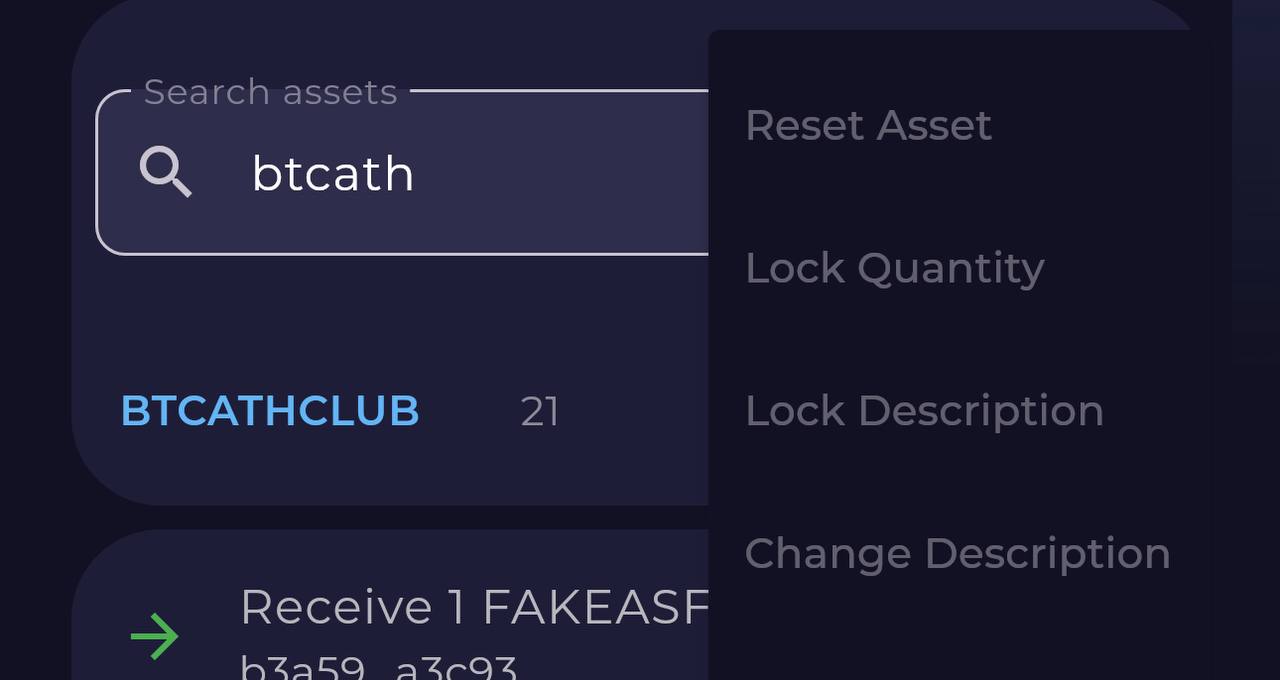The height and width of the screenshot is (680, 1280).
Task: Click the BTCATHCLUB quantity 21
Action: 540,412
